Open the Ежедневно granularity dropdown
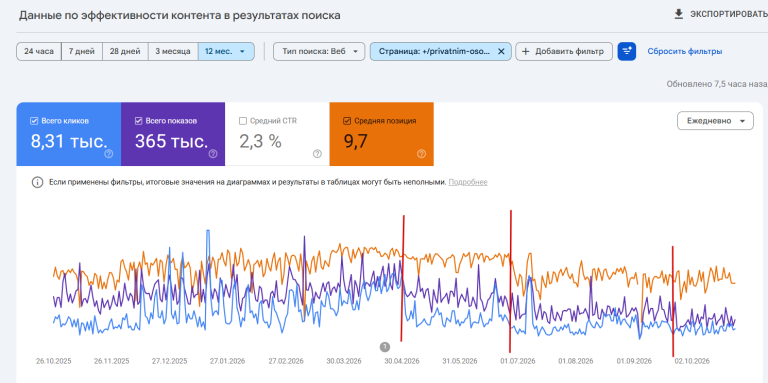Screen dimensions: 768x383 pos(715,121)
